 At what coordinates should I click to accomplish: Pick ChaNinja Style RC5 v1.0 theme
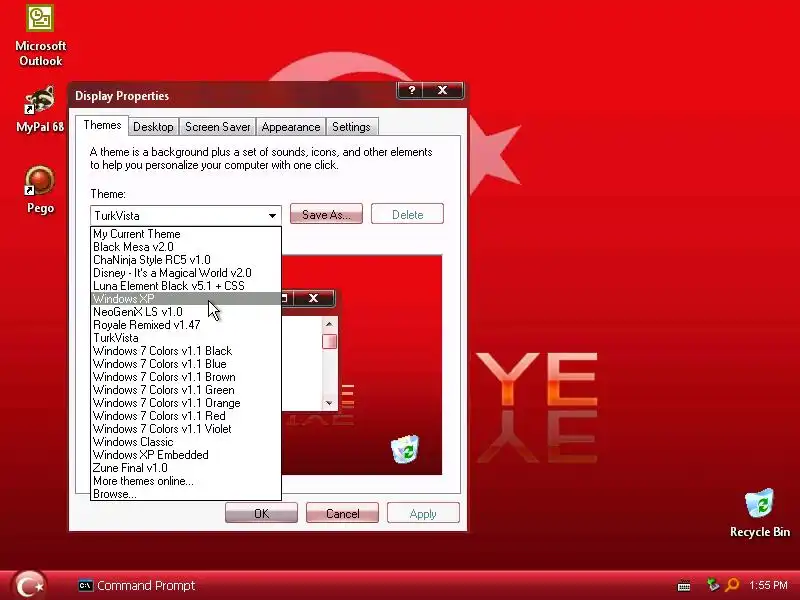coord(186,260)
